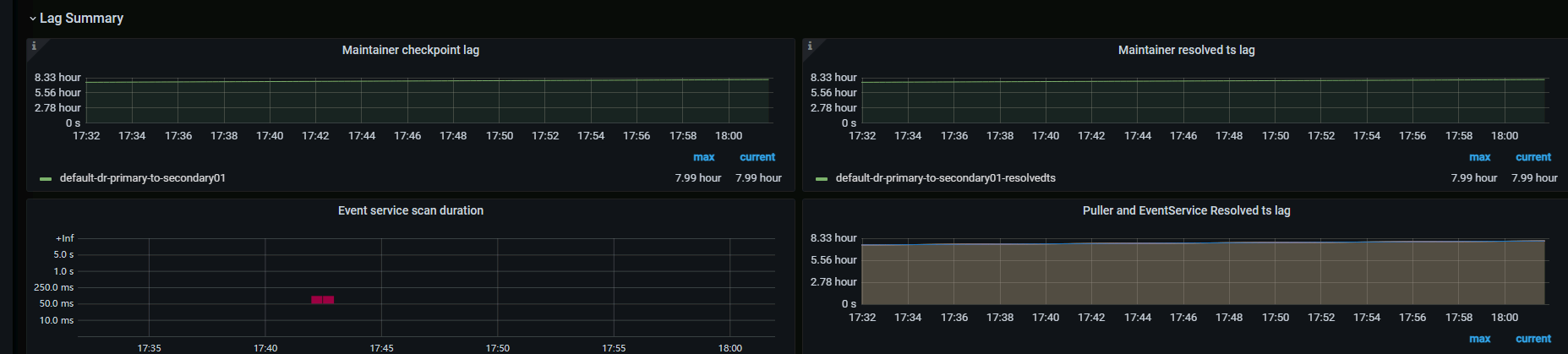Open info icon on Maintainer resolved ts lag panel

[x=810, y=46]
